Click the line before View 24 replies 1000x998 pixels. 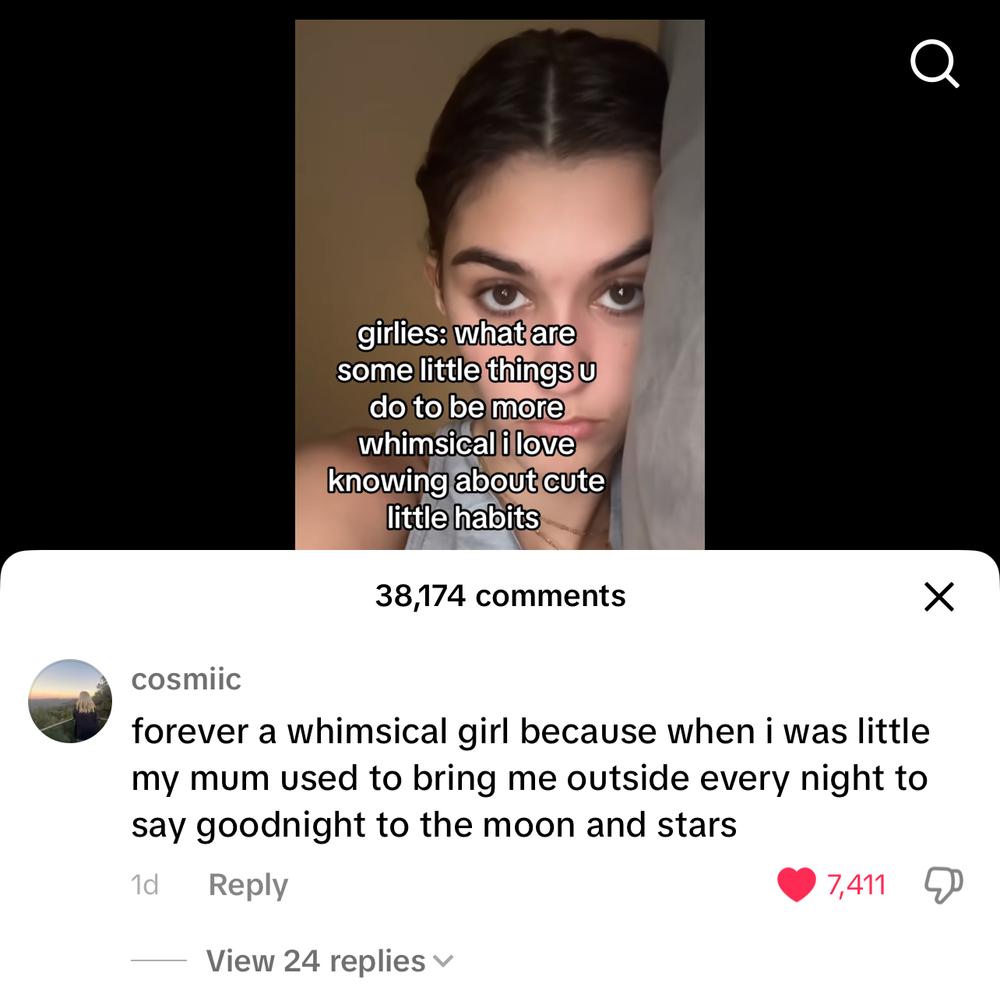159,961
